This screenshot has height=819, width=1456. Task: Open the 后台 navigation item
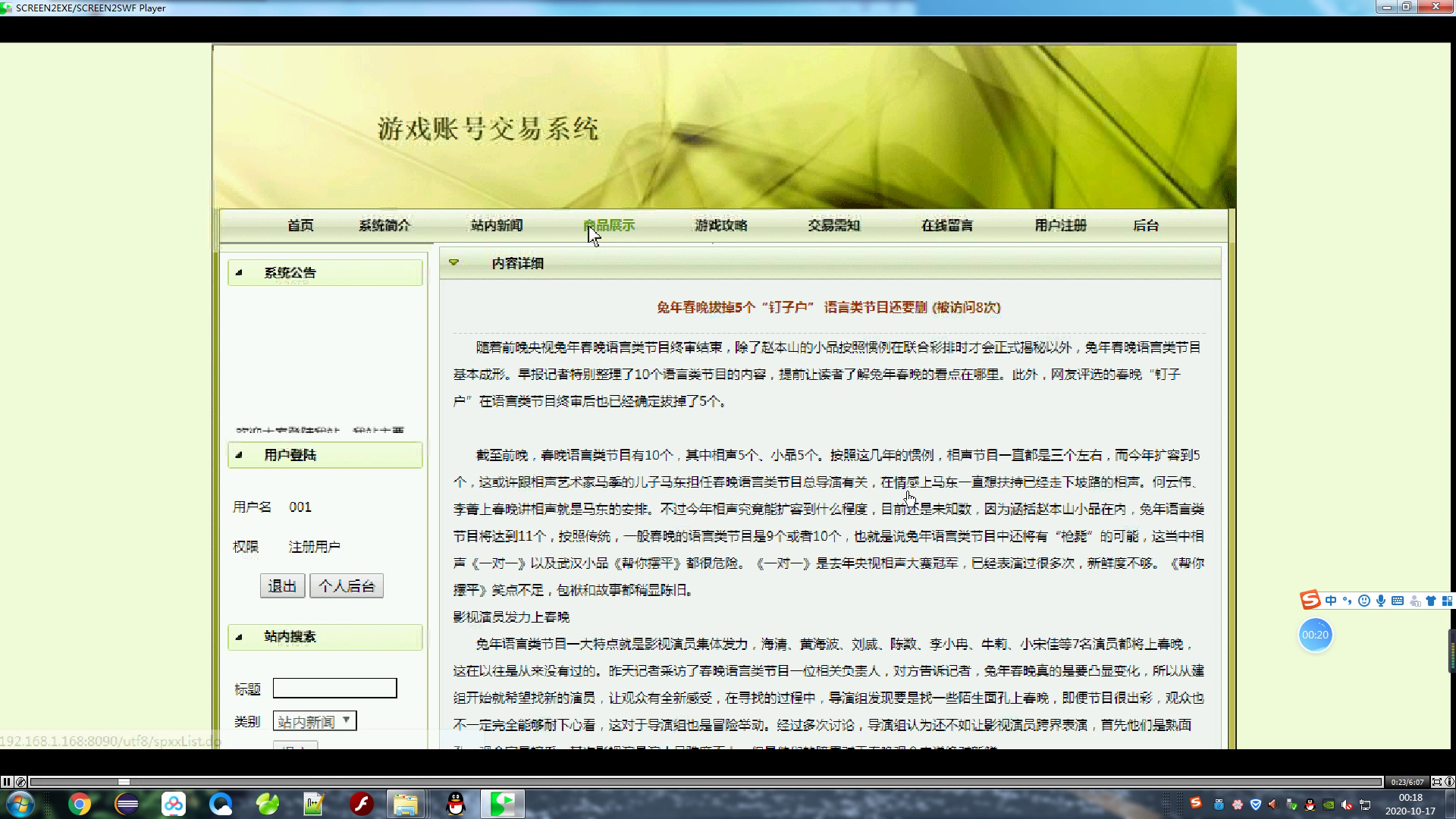pos(1146,225)
